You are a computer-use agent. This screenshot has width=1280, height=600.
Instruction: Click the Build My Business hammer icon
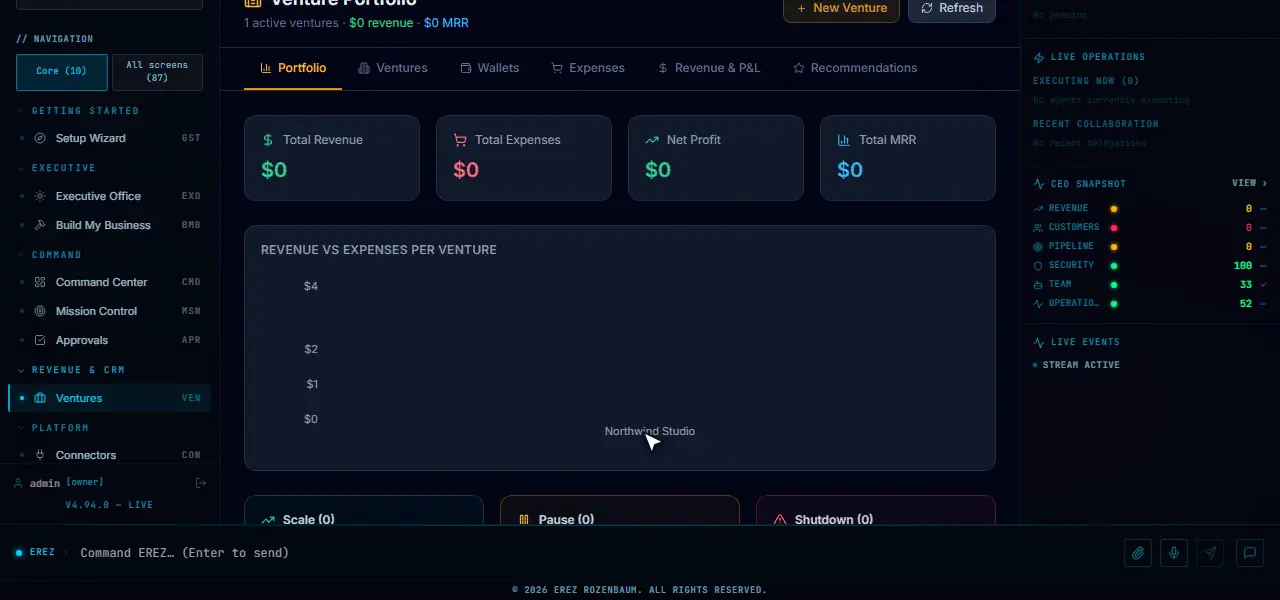coord(40,225)
